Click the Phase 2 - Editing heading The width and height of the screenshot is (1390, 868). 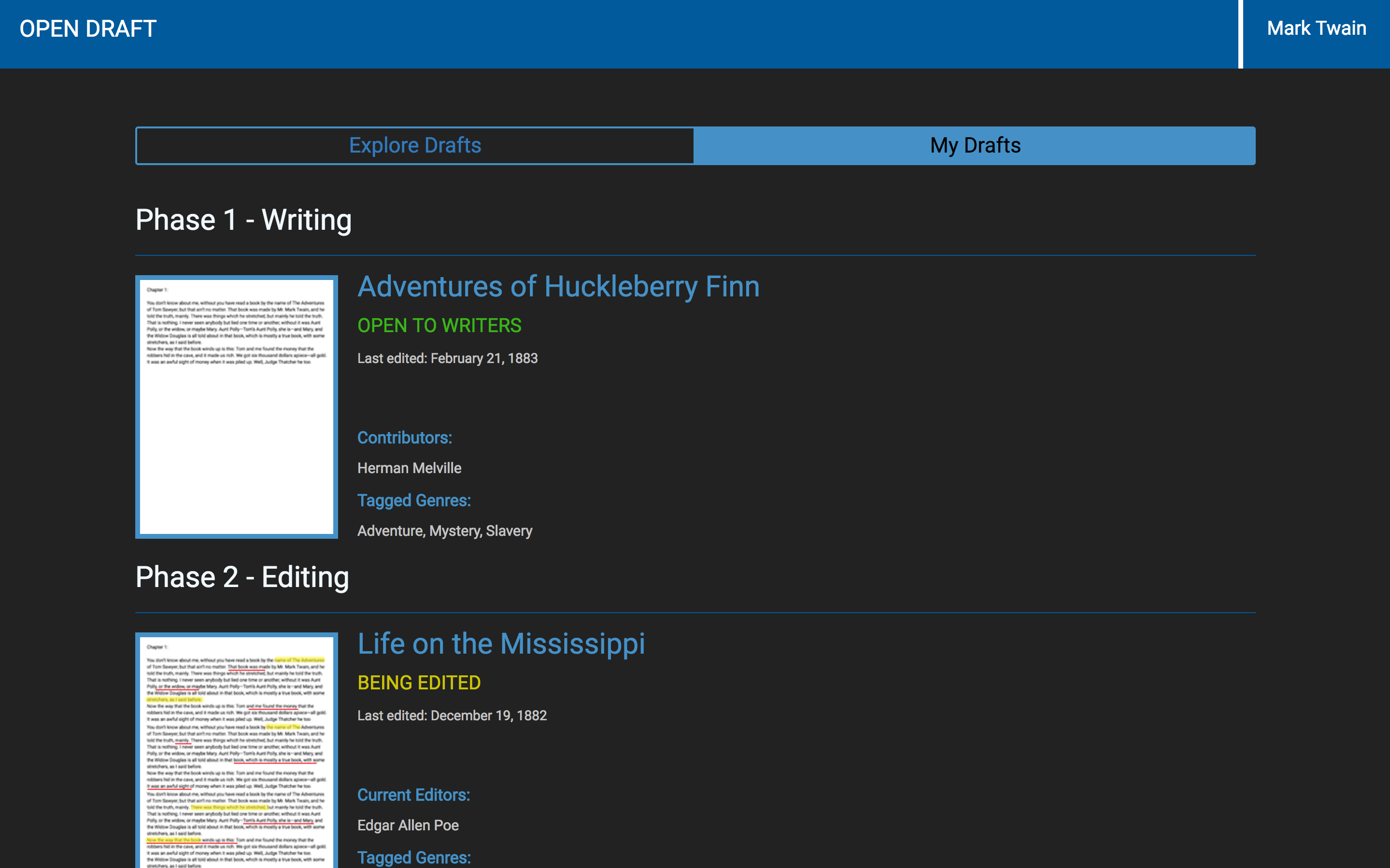click(241, 577)
